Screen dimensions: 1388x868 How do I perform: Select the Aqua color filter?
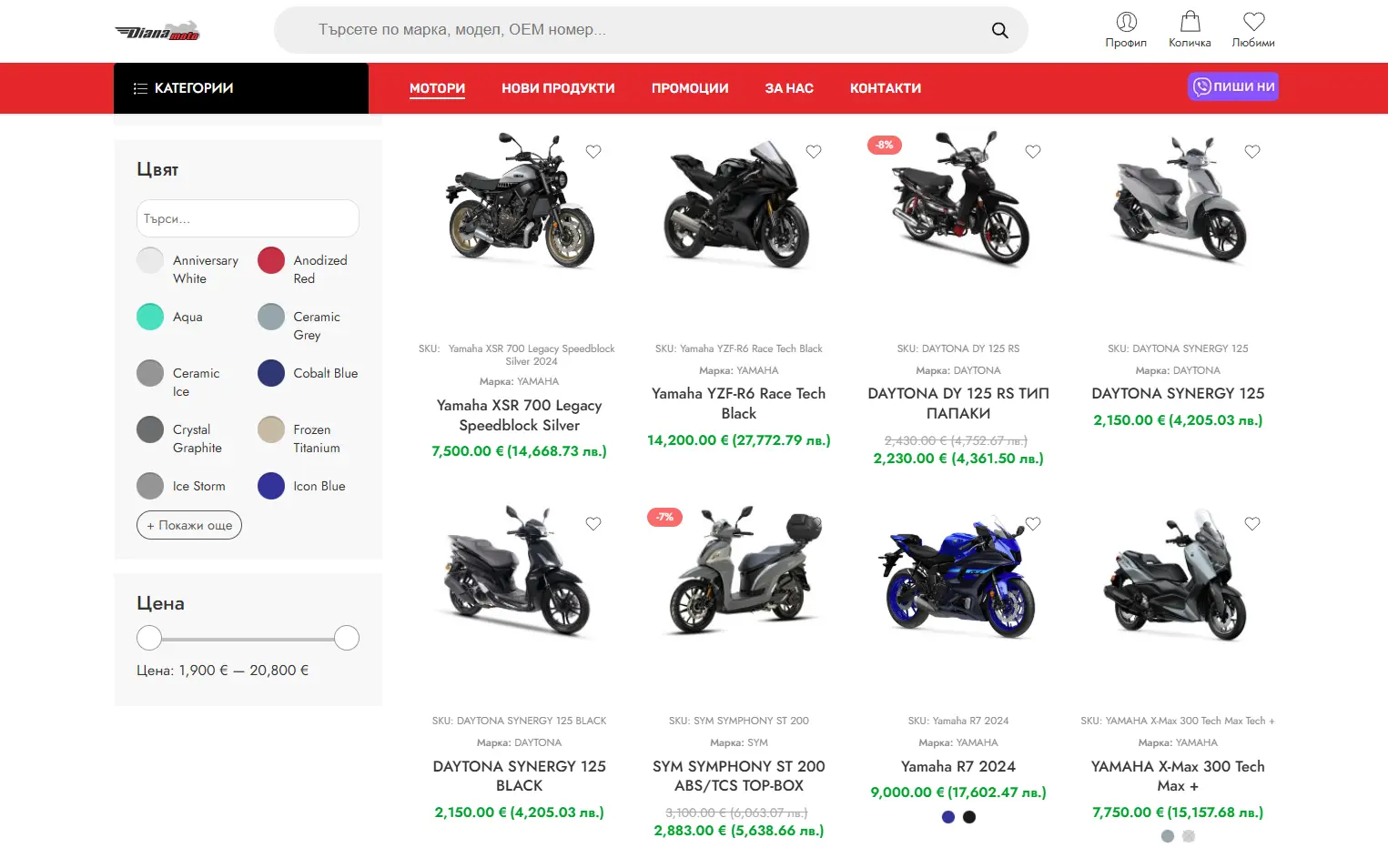[150, 317]
